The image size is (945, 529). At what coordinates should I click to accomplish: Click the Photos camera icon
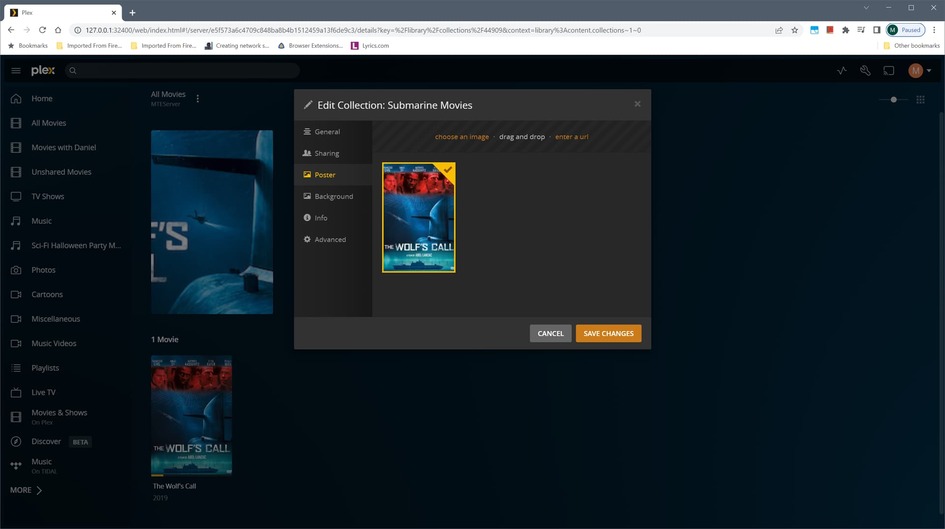pyautogui.click(x=16, y=270)
